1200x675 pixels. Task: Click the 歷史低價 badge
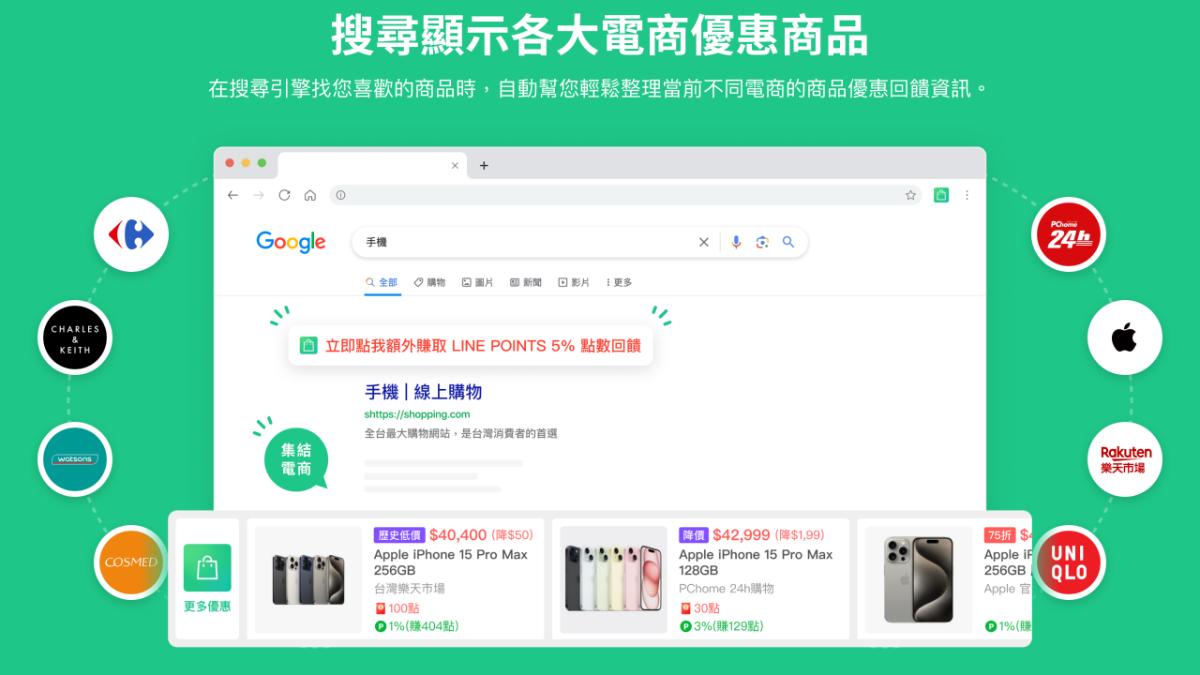[x=399, y=535]
